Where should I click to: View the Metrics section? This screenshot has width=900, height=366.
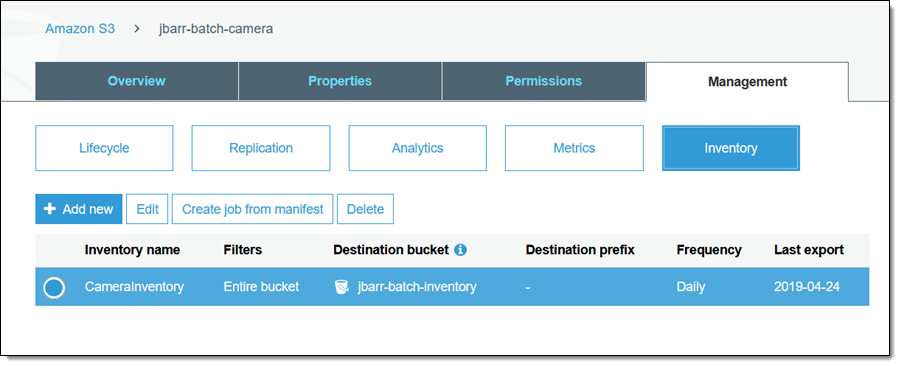click(x=574, y=148)
